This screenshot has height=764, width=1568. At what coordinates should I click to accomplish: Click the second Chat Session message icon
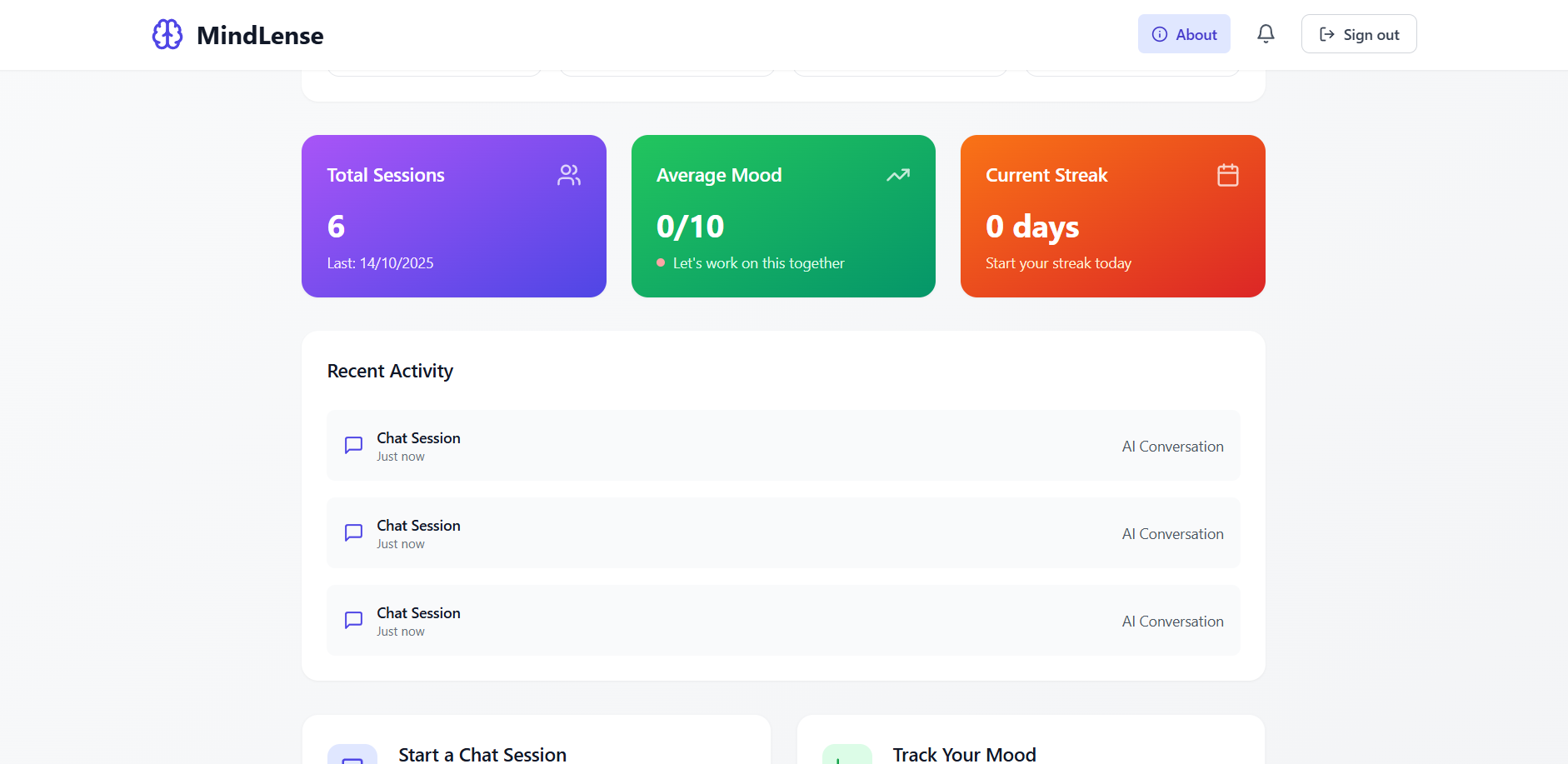[353, 532]
